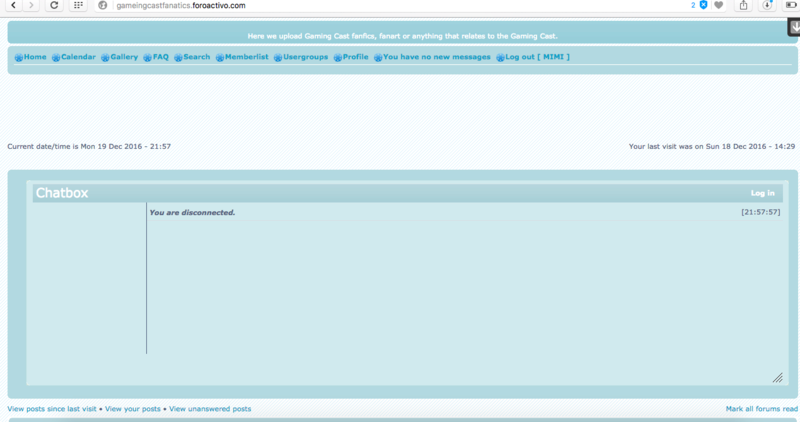
Task: Click the snowflake icon beside Search
Action: [x=178, y=58]
